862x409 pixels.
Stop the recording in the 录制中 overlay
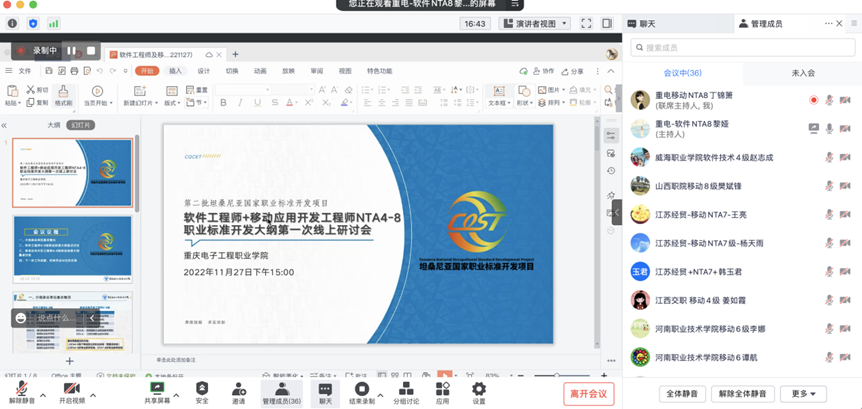(91, 51)
